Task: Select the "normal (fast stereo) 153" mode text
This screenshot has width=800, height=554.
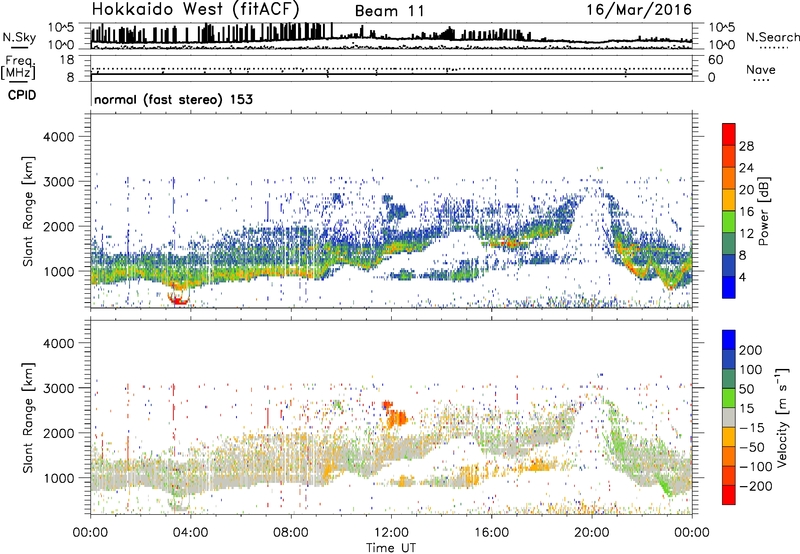Action: point(173,99)
